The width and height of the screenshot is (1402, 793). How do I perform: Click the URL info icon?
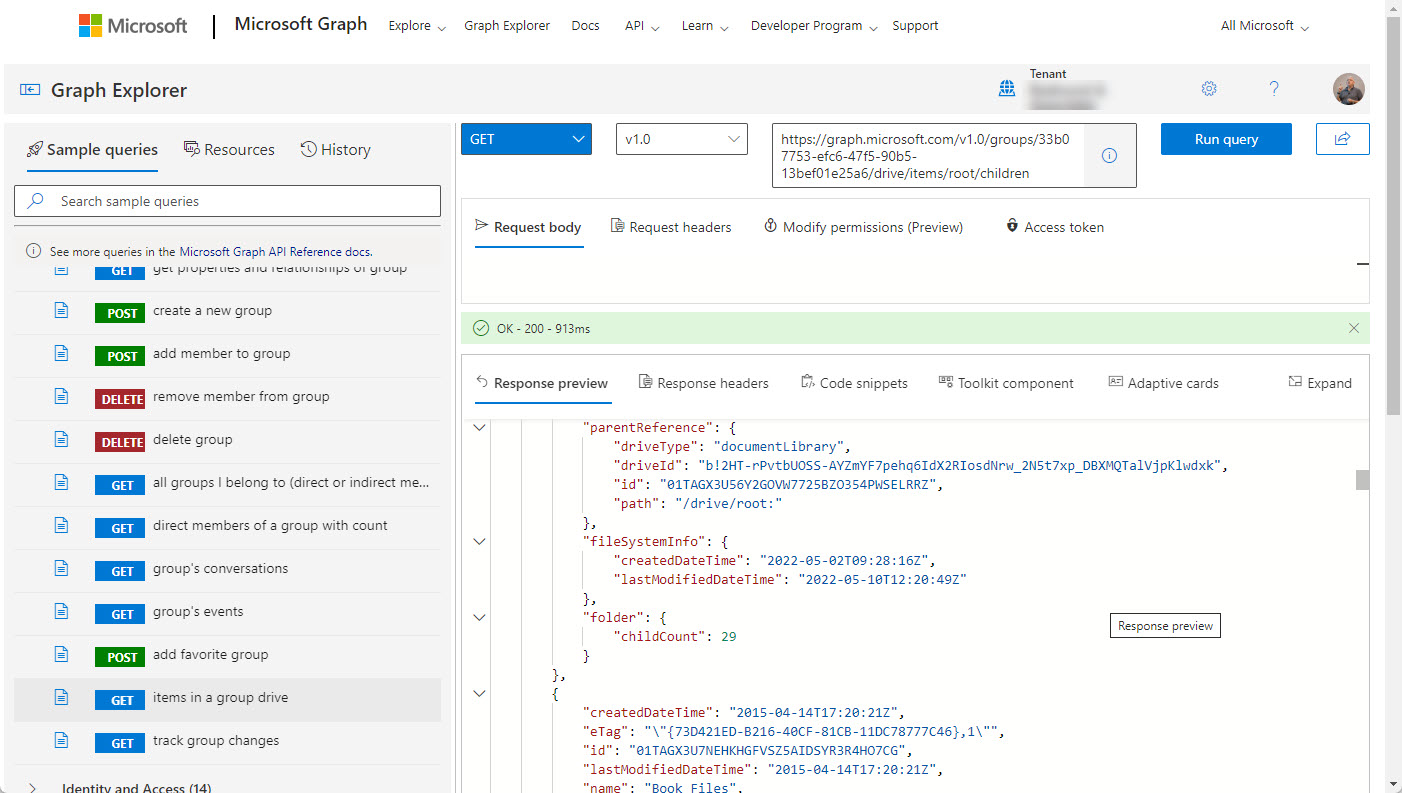coord(1109,155)
